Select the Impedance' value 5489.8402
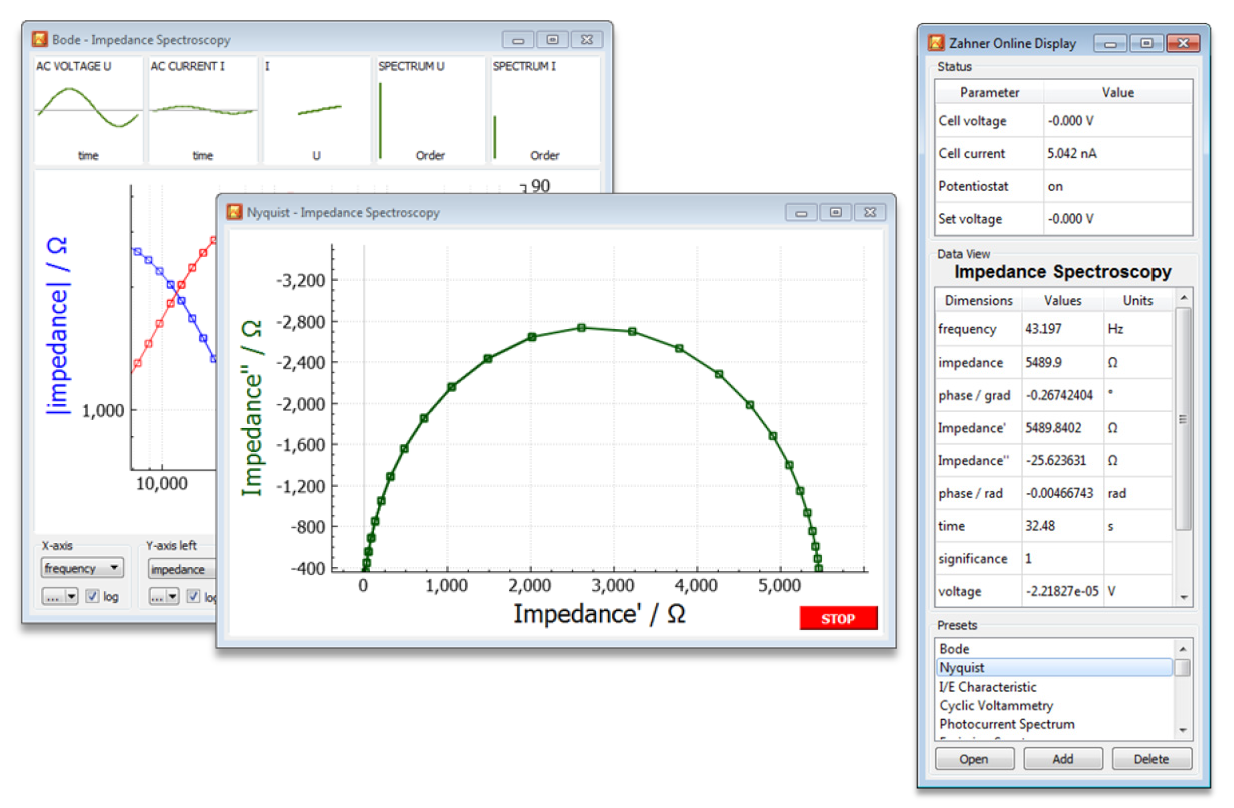 coord(1062,428)
